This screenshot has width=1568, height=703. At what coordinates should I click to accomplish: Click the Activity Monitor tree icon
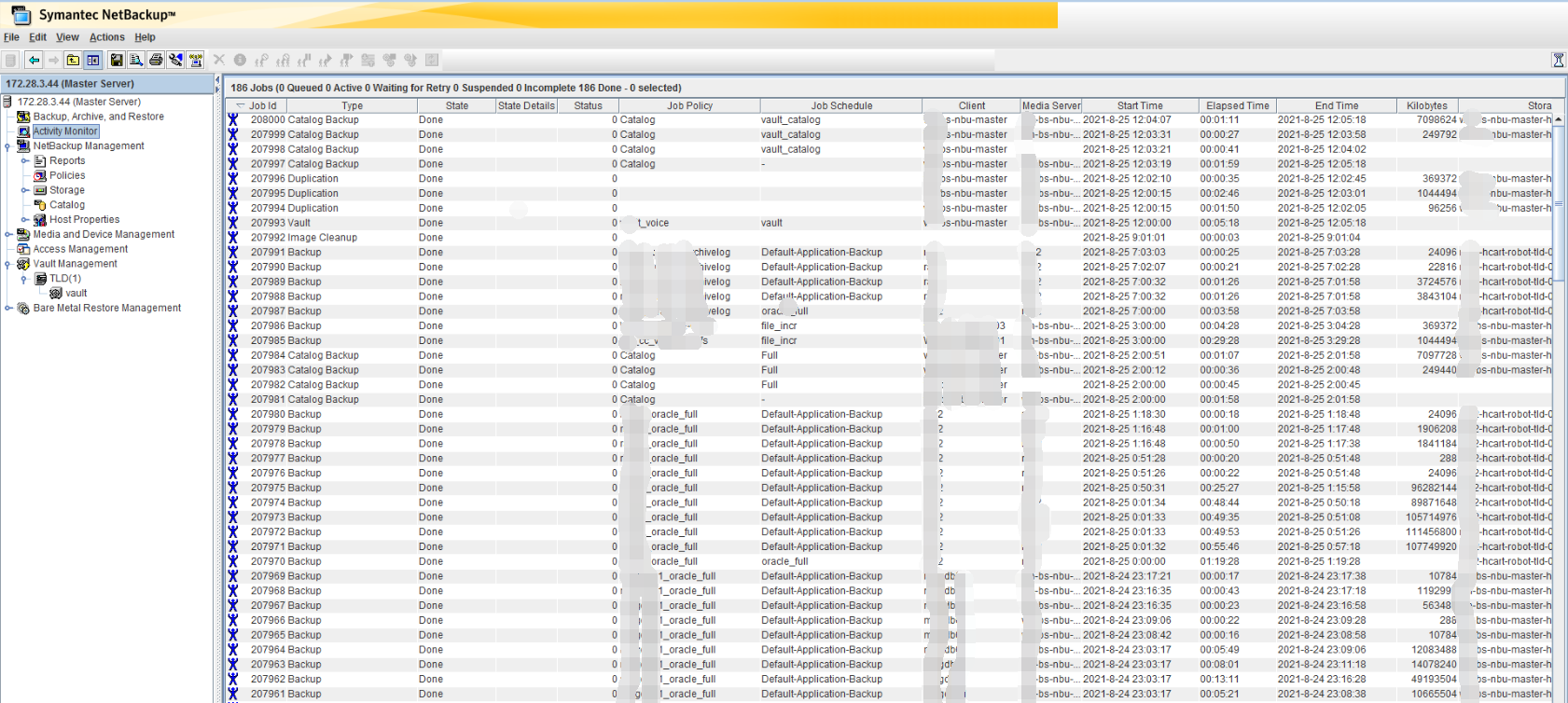(23, 131)
